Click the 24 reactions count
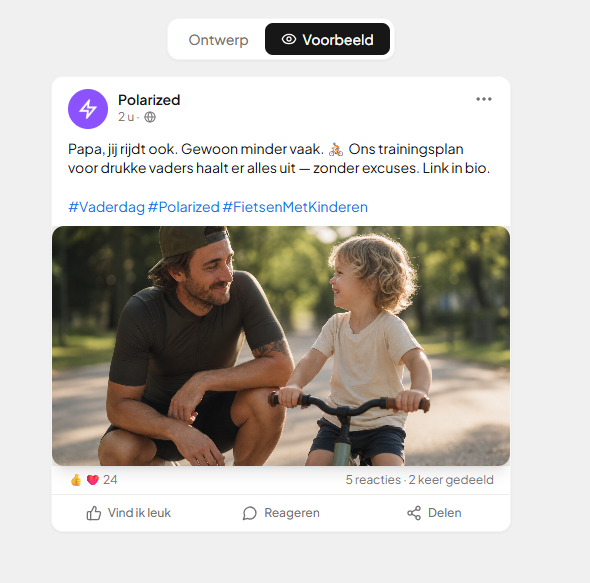Viewport: 590px width, 583px height. click(x=110, y=480)
